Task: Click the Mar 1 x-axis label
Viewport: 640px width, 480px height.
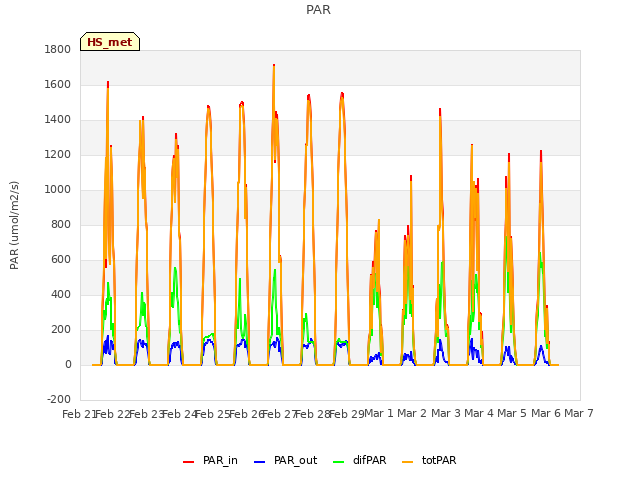Action: [x=379, y=413]
